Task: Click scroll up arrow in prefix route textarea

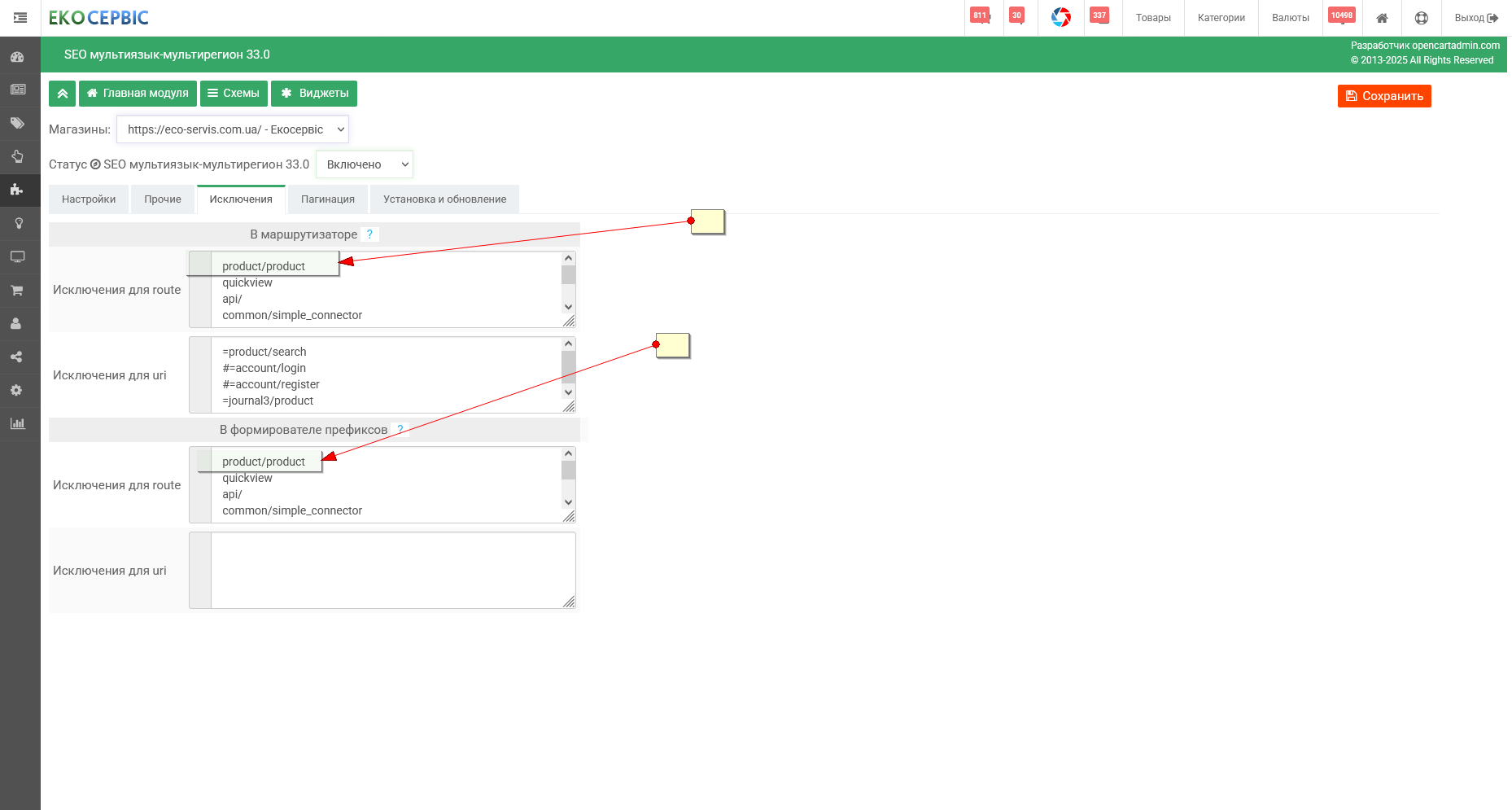Action: pos(568,453)
